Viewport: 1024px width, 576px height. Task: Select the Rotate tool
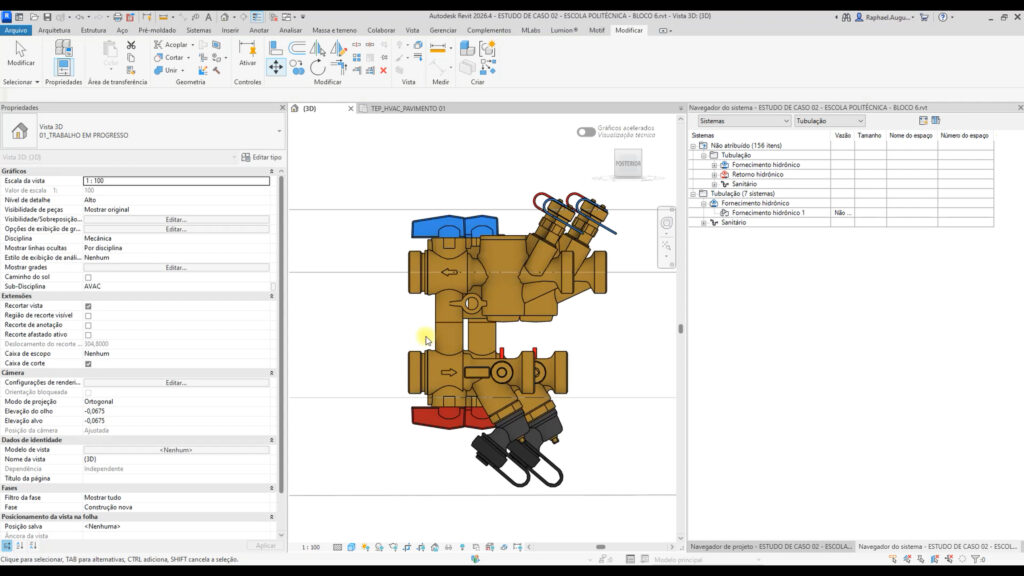[317, 67]
